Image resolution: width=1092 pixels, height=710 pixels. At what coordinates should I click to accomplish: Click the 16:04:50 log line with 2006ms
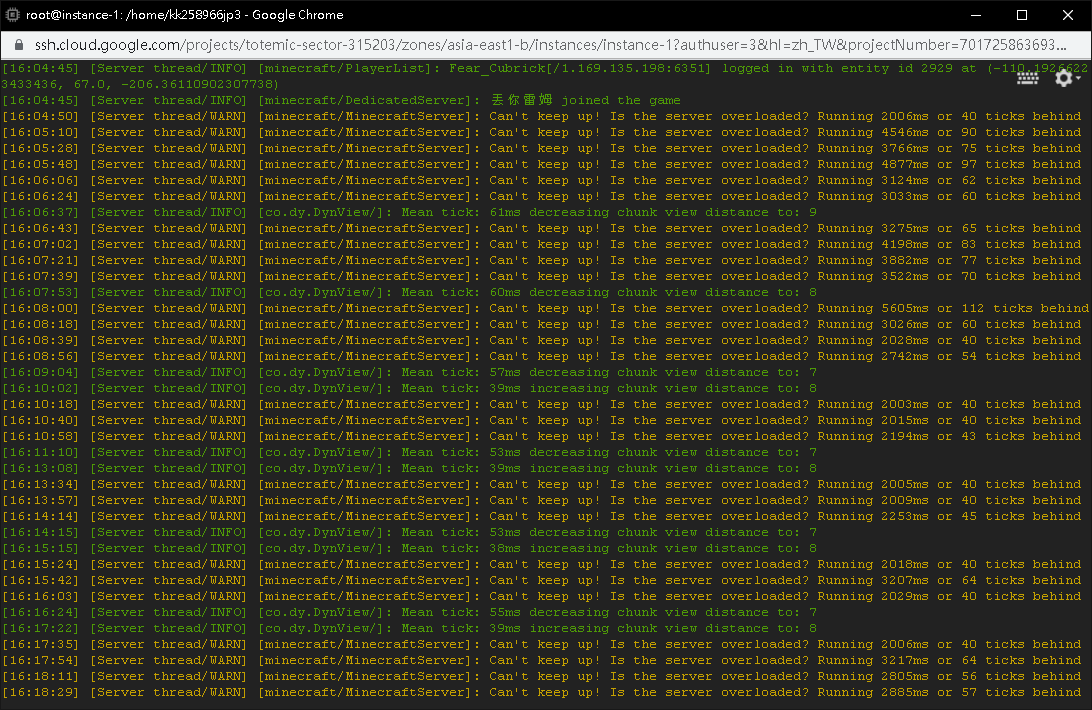pos(541,116)
